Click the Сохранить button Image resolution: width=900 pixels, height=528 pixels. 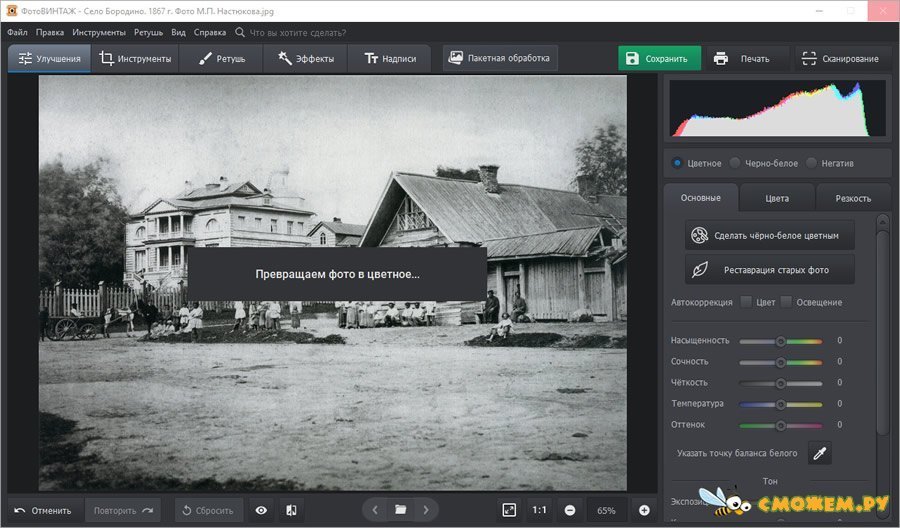tap(658, 59)
